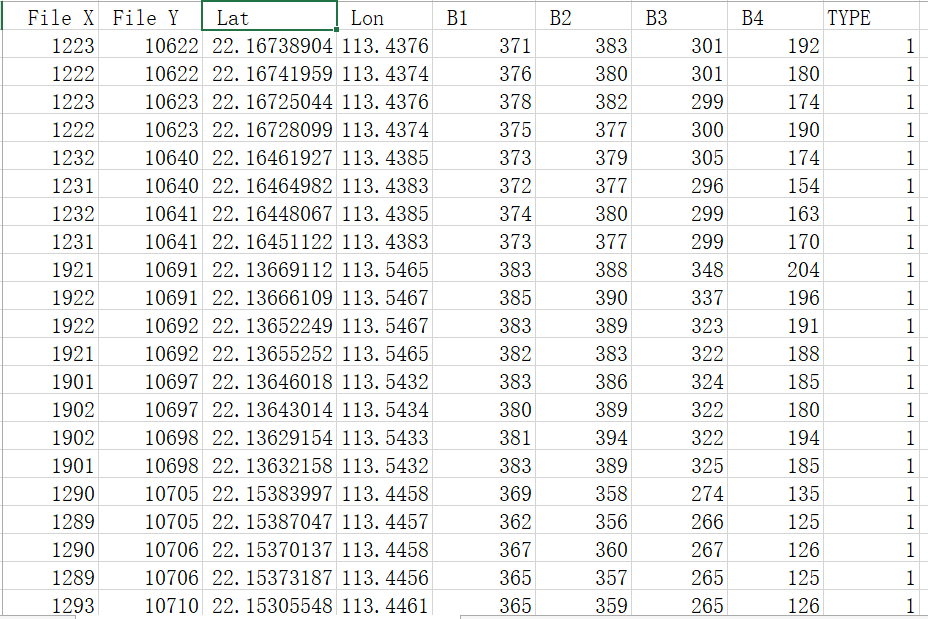Click B2 value 358

[x=583, y=493]
